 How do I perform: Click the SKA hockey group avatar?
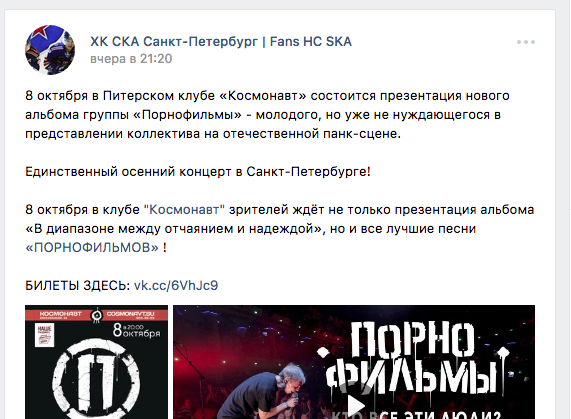[50, 50]
